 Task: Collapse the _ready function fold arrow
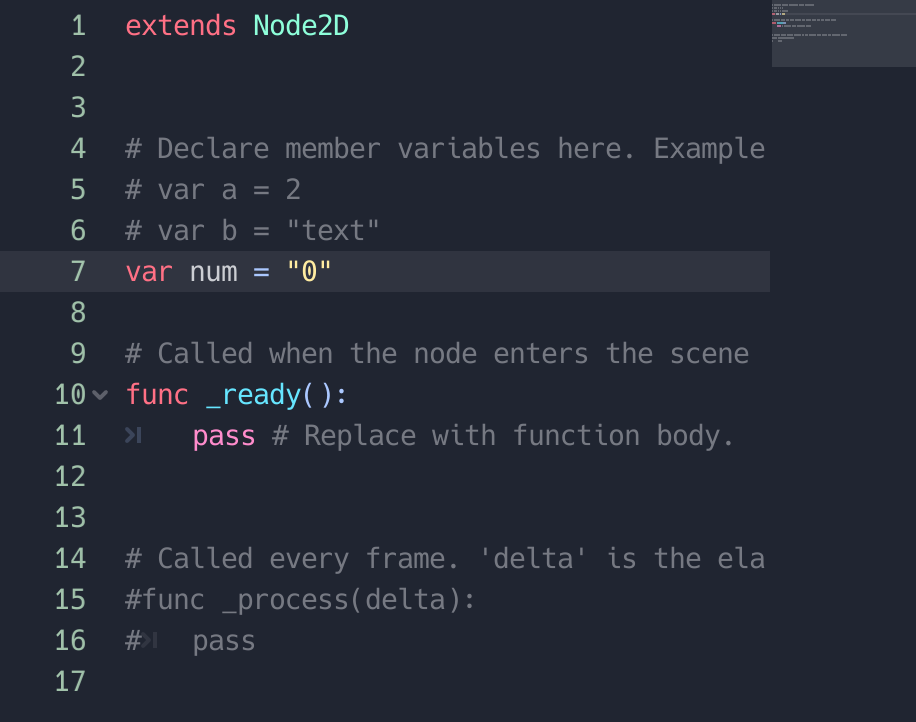100,395
